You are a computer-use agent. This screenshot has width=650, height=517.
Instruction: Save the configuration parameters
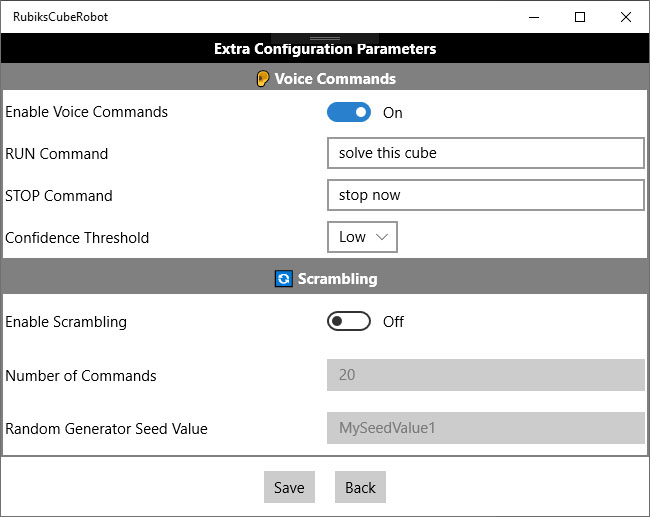289,487
